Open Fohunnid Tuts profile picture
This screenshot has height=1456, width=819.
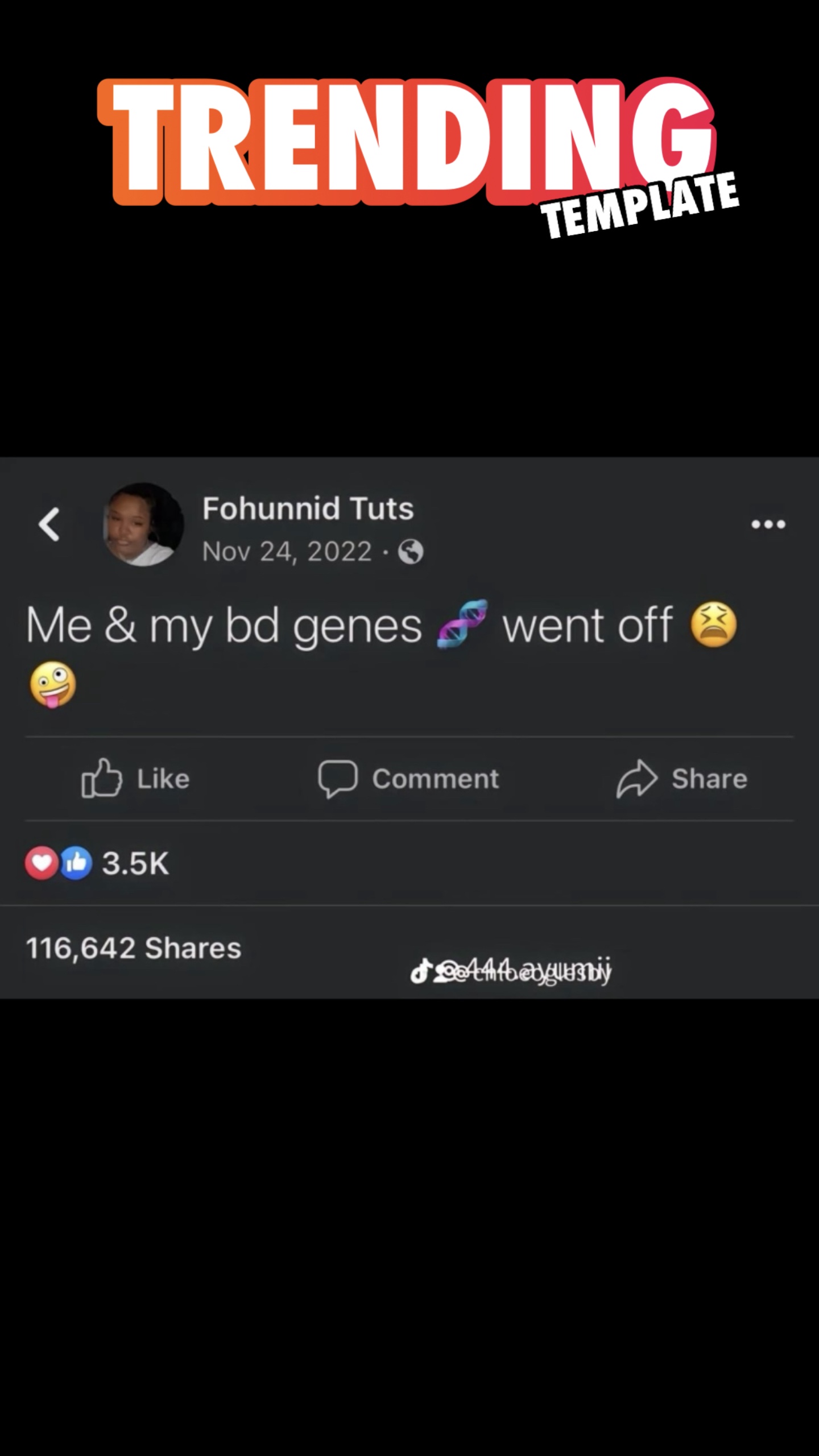[143, 524]
